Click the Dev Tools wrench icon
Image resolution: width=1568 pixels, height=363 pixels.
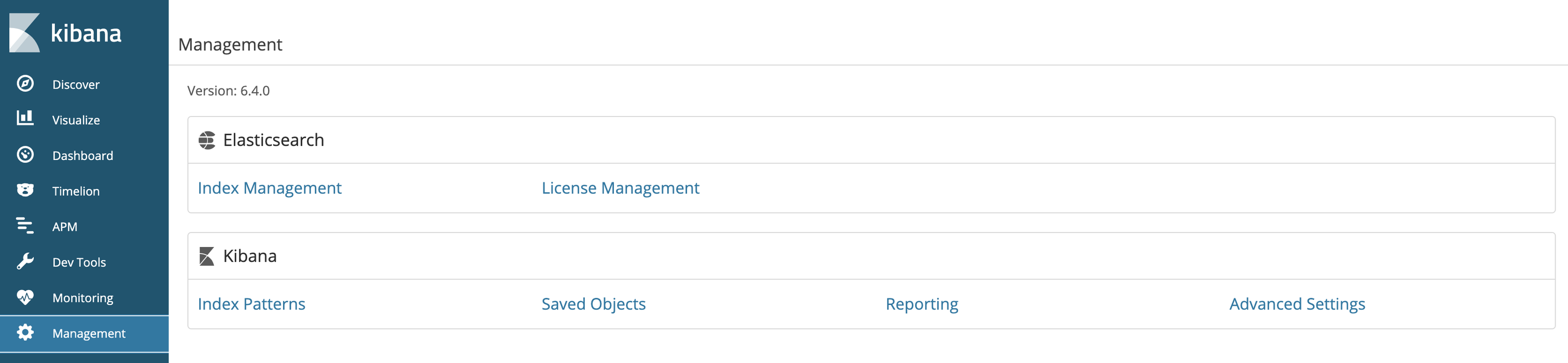click(25, 262)
